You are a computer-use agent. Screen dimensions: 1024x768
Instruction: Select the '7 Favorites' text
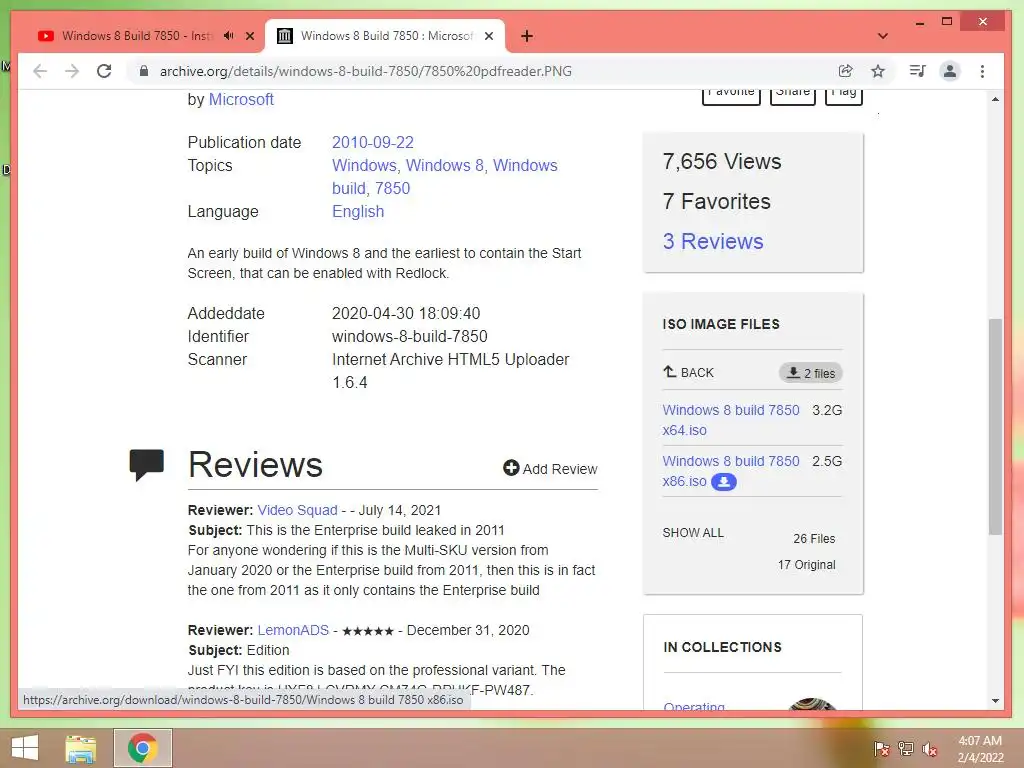pyautogui.click(x=716, y=201)
